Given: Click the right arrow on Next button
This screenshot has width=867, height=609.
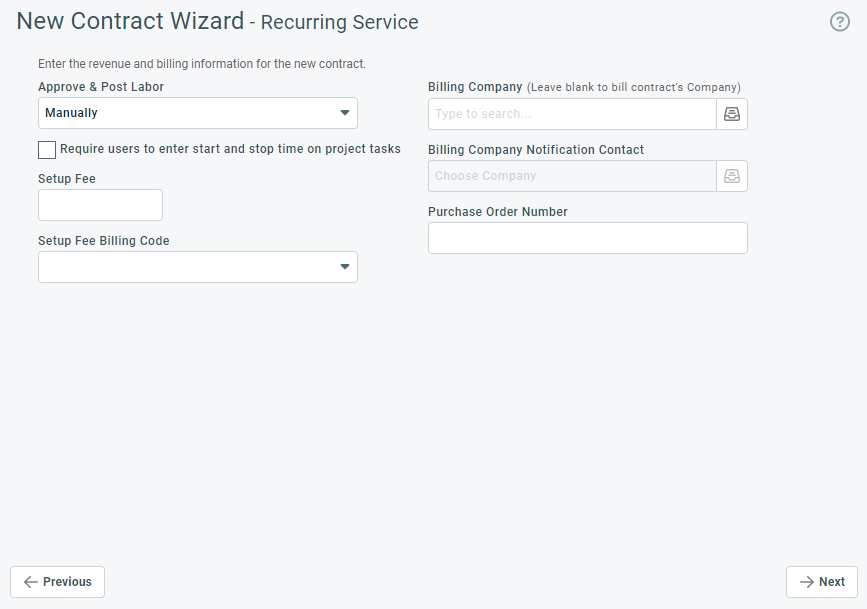Looking at the screenshot, I should coord(807,582).
